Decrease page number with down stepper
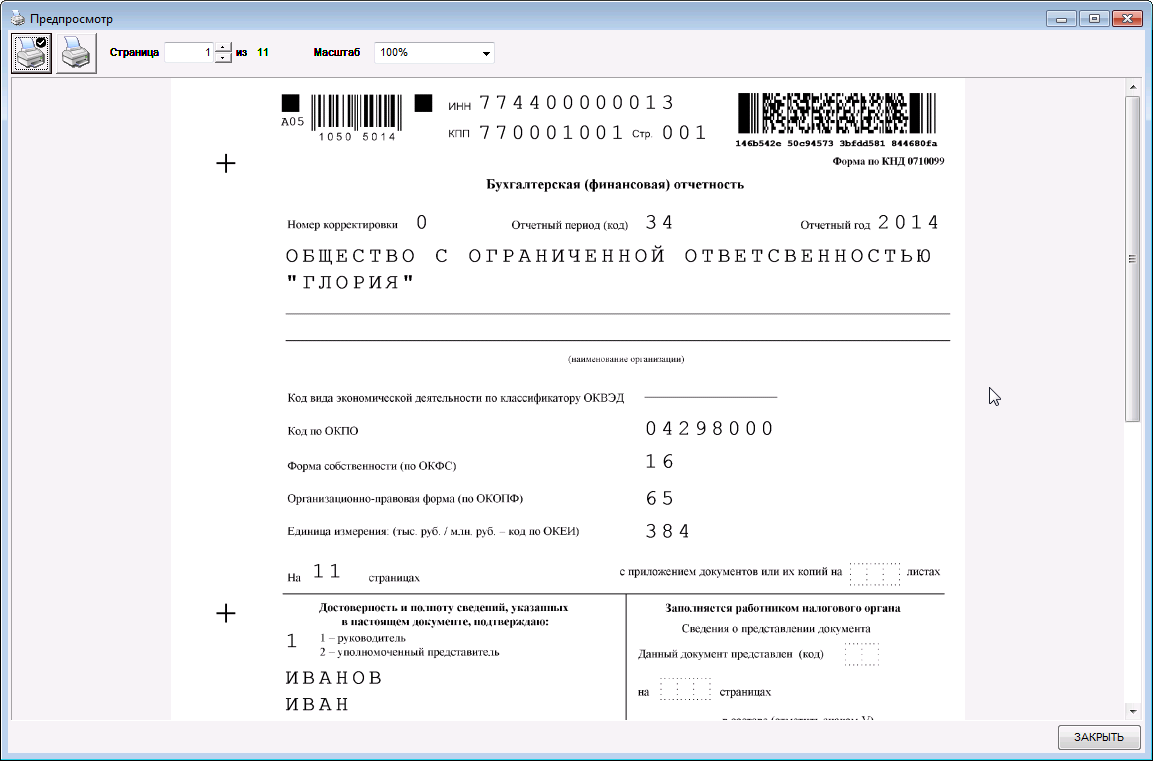This screenshot has height=761, width=1153. point(224,57)
